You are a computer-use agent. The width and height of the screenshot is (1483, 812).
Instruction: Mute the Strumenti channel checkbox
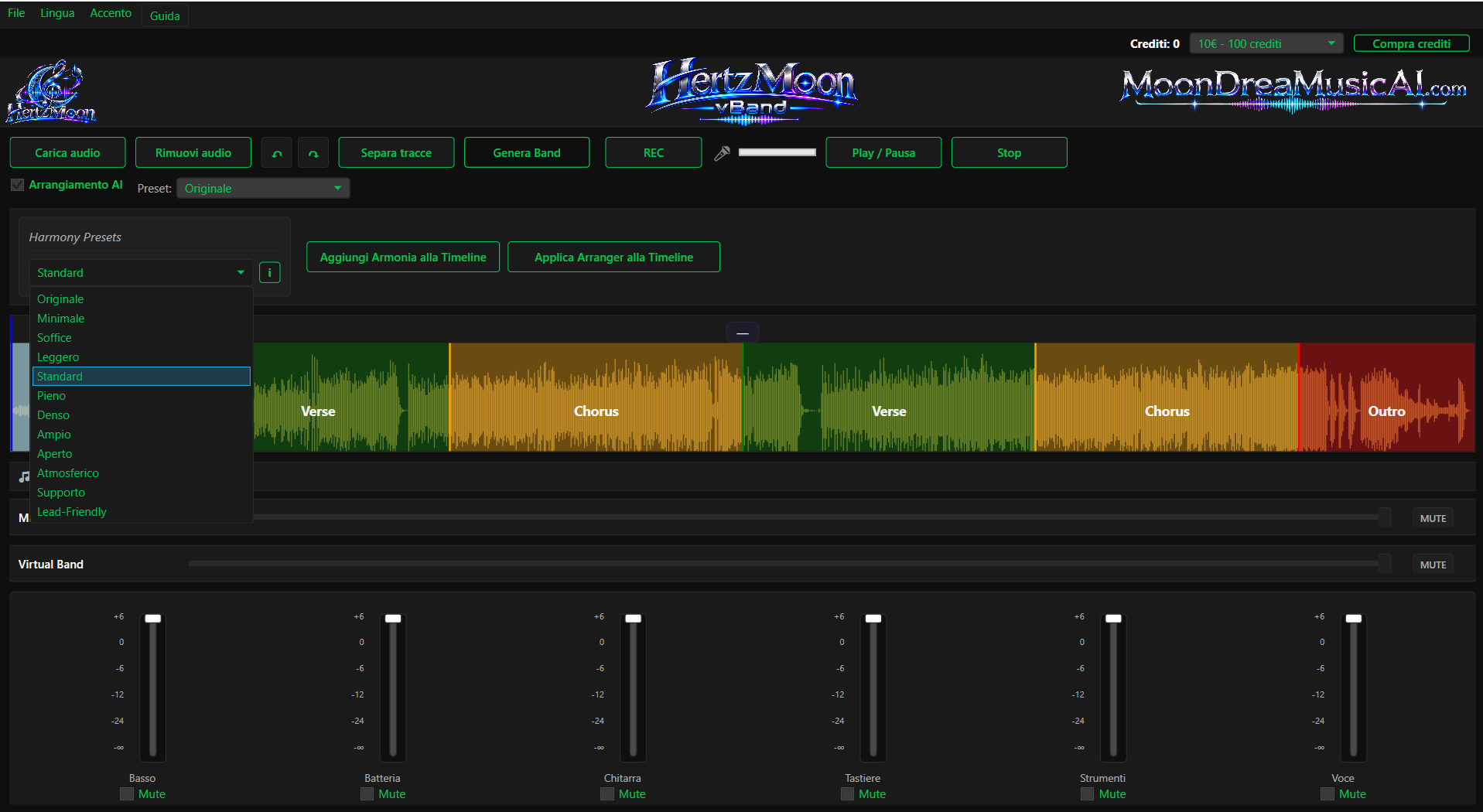coord(1088,794)
